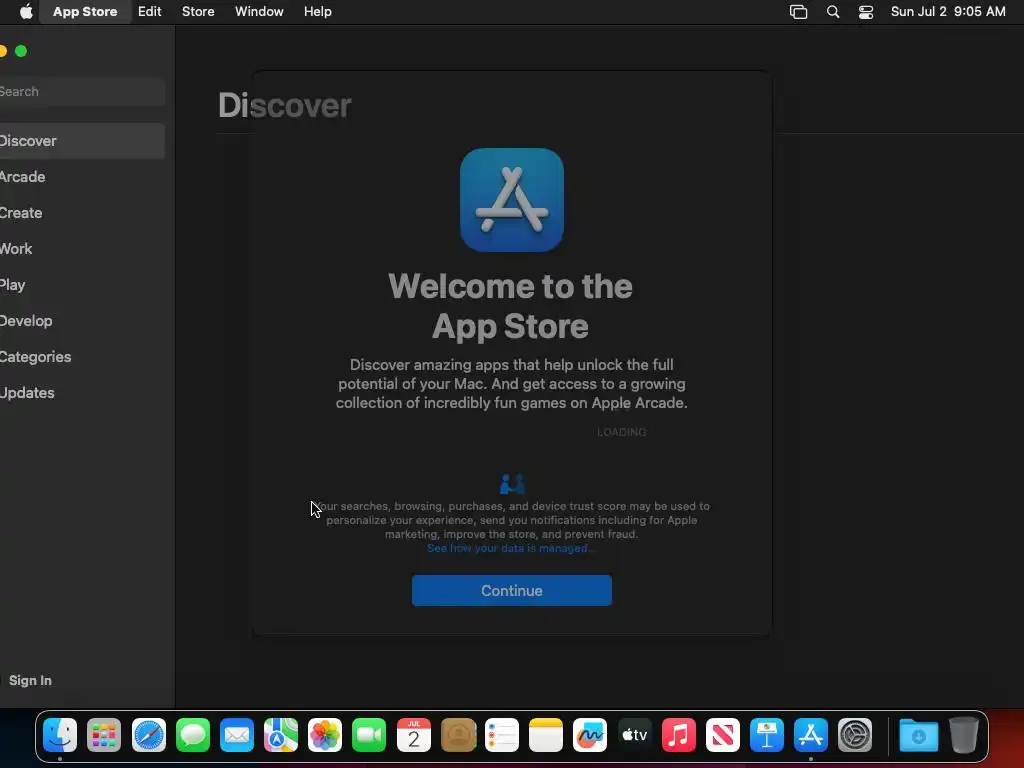This screenshot has width=1024, height=768.
Task: Open the Downloads folder in dock
Action: pos(918,735)
